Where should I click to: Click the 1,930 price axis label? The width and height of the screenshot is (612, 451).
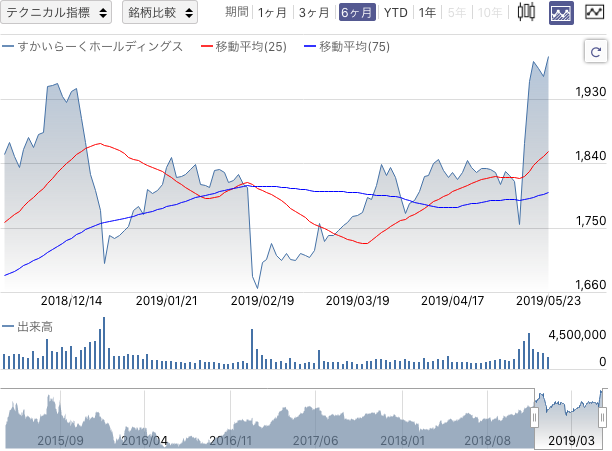[x=591, y=92]
